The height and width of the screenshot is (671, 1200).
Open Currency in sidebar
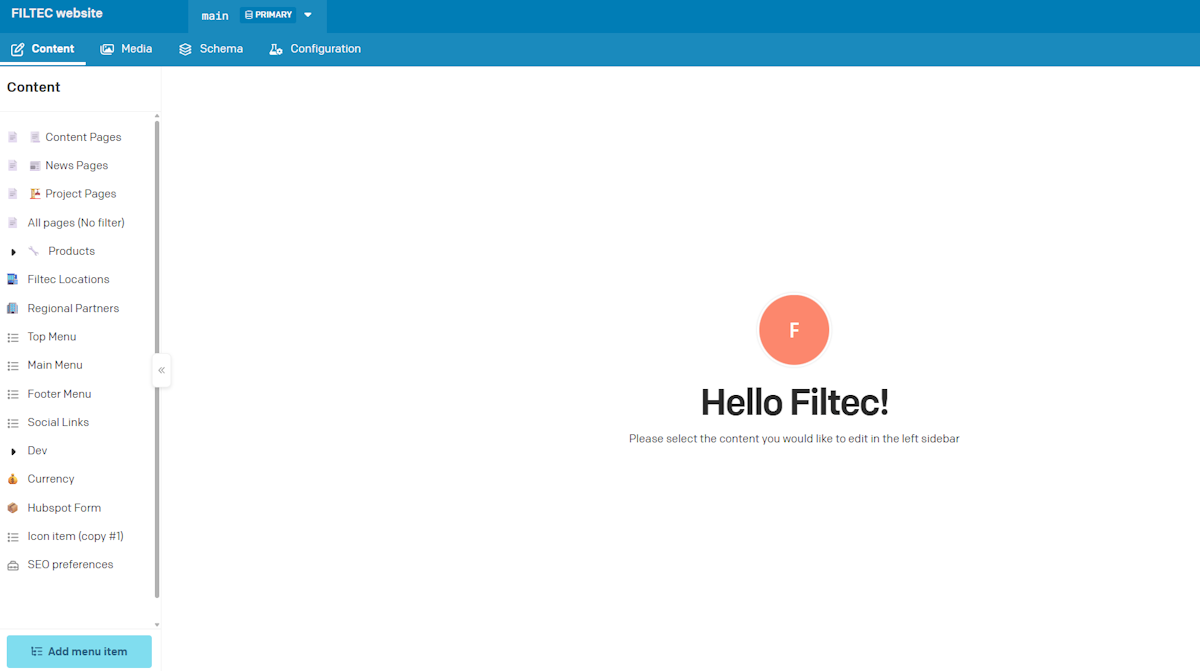click(51, 479)
